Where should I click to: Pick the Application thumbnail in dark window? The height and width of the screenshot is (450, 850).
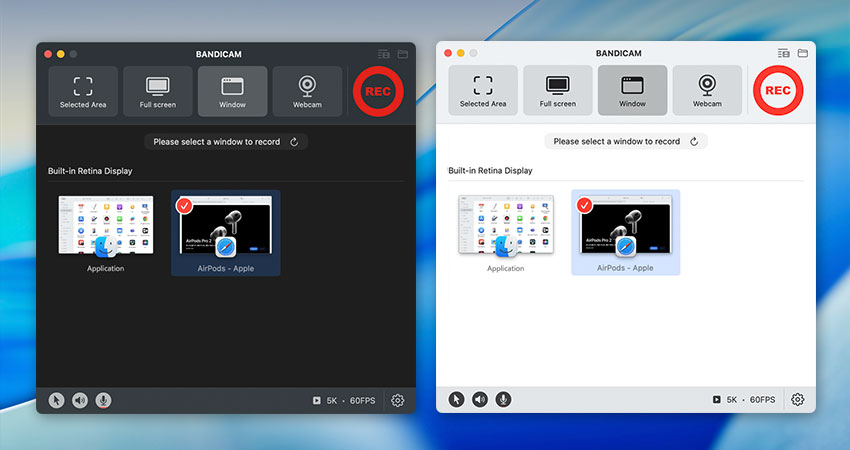point(105,228)
